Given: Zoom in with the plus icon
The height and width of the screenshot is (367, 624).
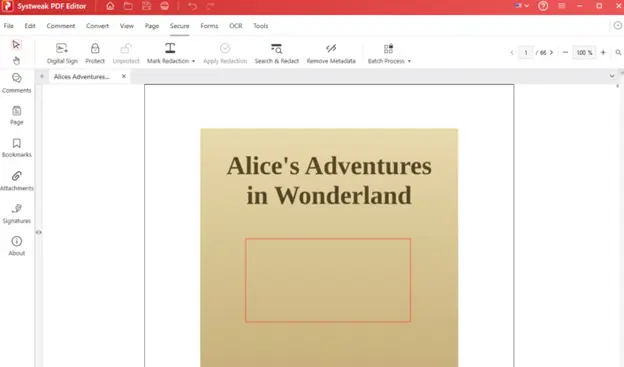Looking at the screenshot, I should pos(603,53).
